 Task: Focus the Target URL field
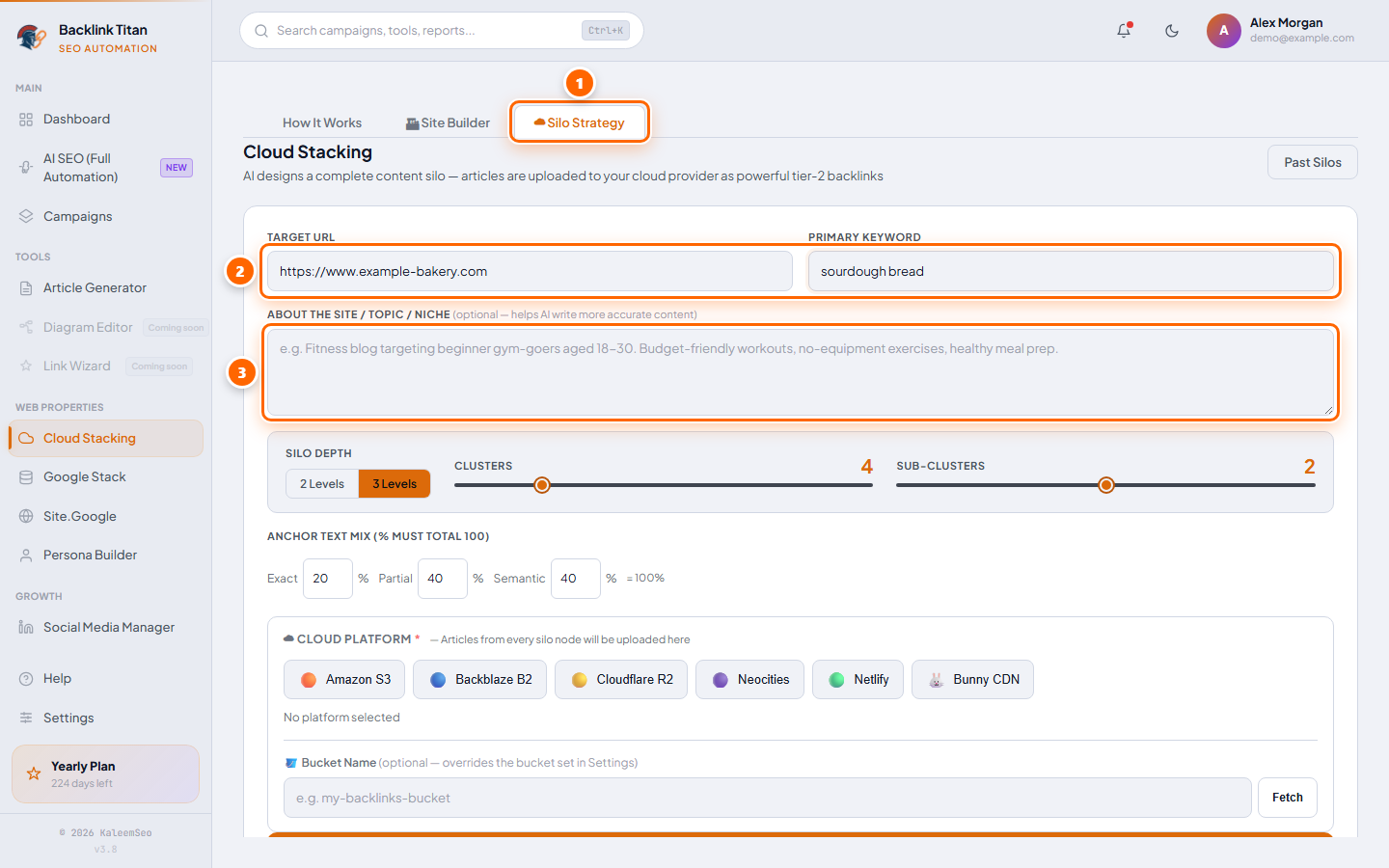[x=530, y=271]
